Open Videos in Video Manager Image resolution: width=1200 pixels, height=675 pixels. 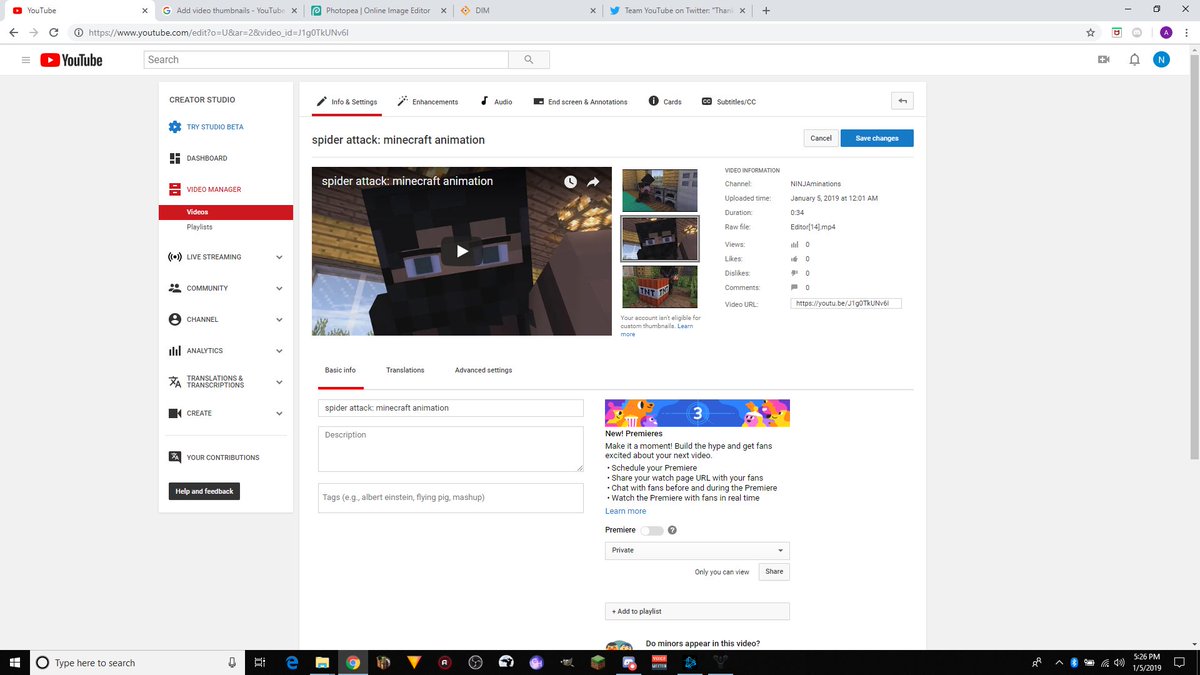pyautogui.click(x=225, y=212)
